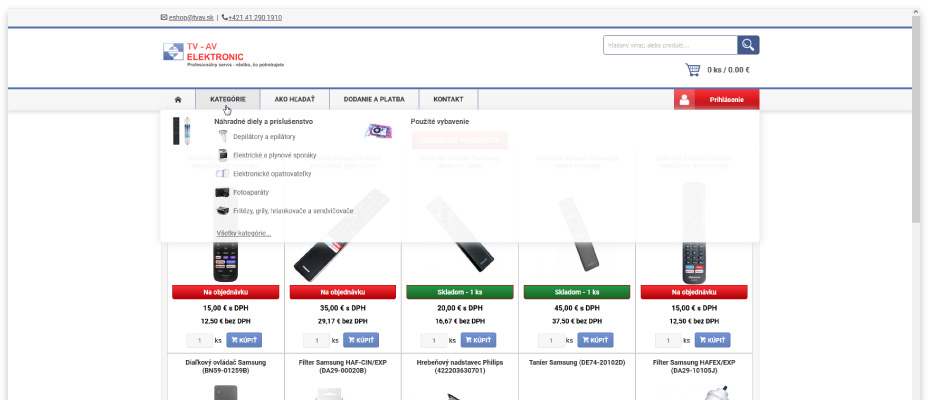The width and height of the screenshot is (928, 400).
Task: Click the Fritézy, grily category icon
Action: pos(223,211)
